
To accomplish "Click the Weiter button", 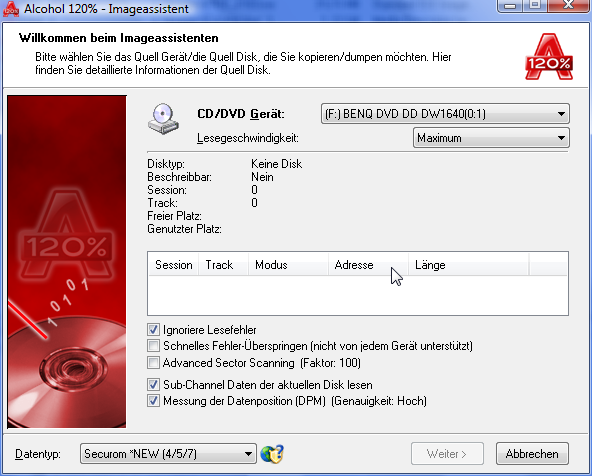I will pos(447,454).
